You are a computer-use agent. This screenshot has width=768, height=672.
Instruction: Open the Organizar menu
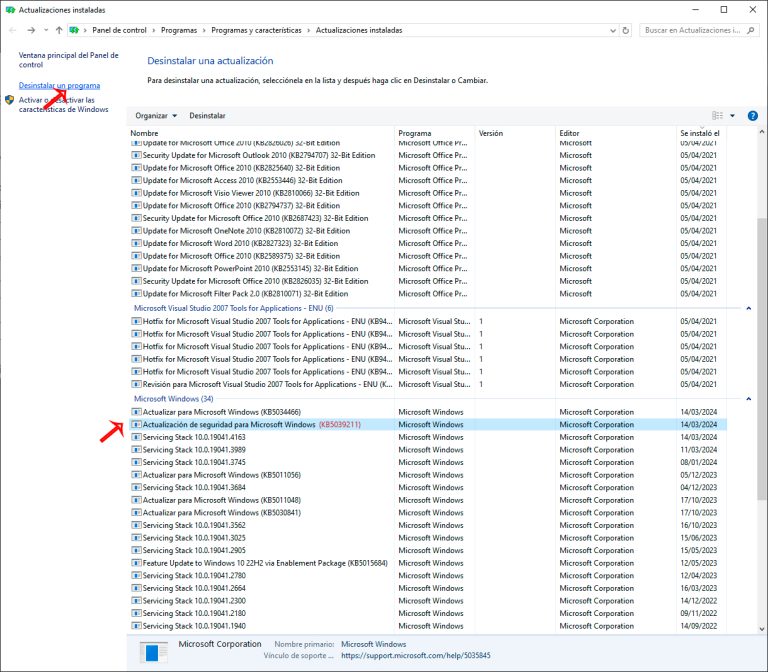click(156, 116)
